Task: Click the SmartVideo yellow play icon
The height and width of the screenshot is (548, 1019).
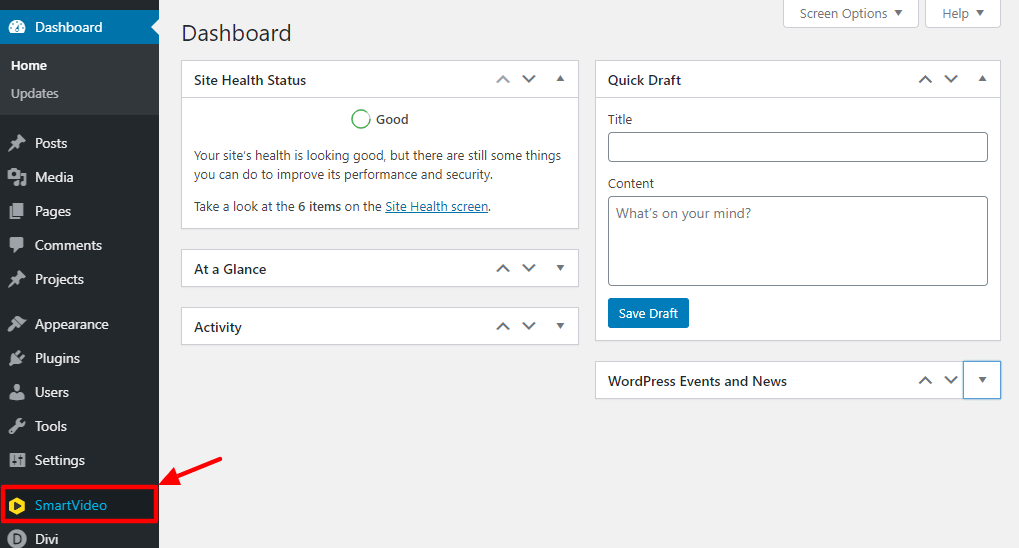Action: tap(17, 505)
